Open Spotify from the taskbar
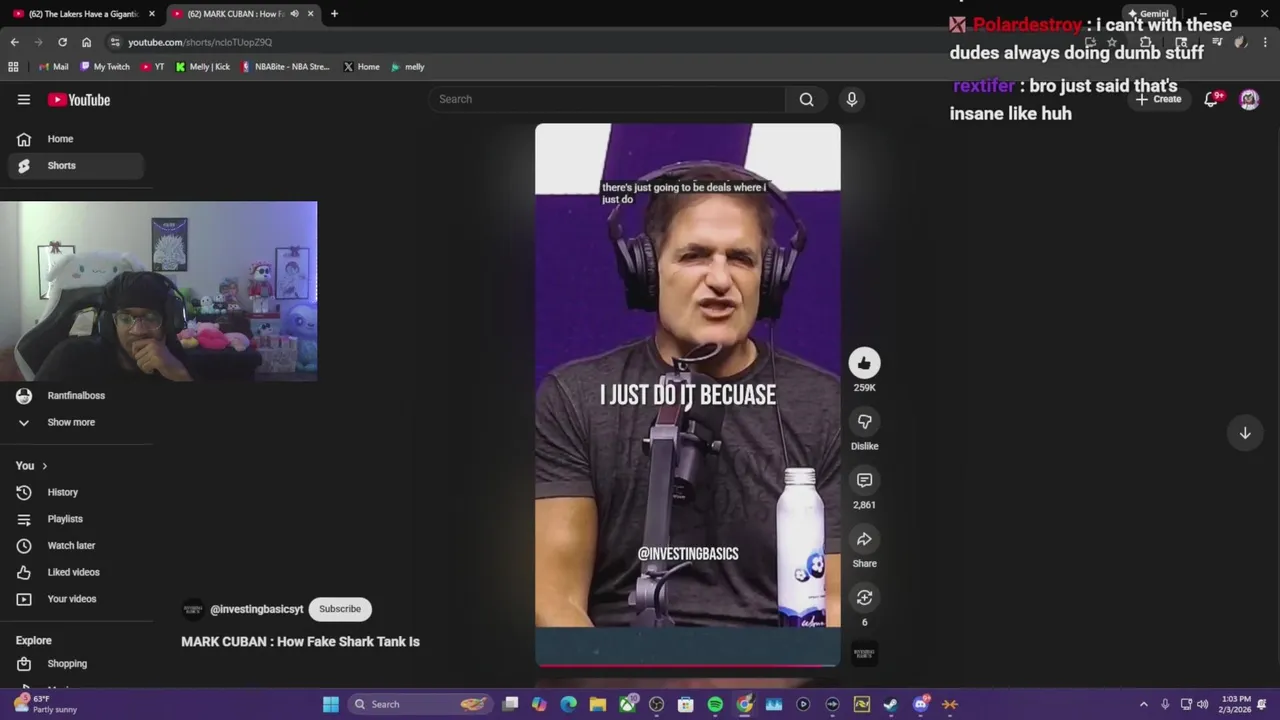 tap(715, 704)
